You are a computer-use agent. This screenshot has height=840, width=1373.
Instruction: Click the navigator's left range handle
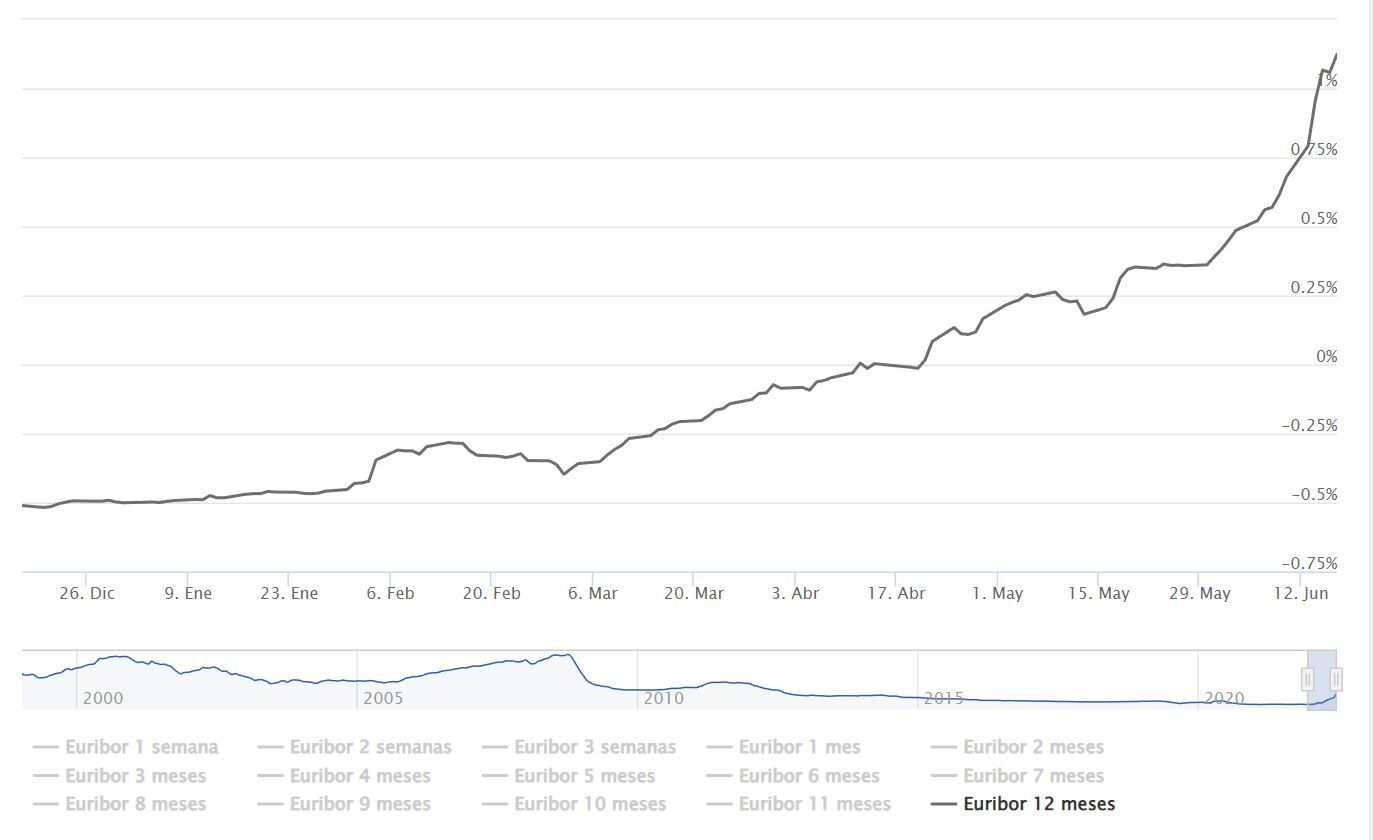[1307, 680]
